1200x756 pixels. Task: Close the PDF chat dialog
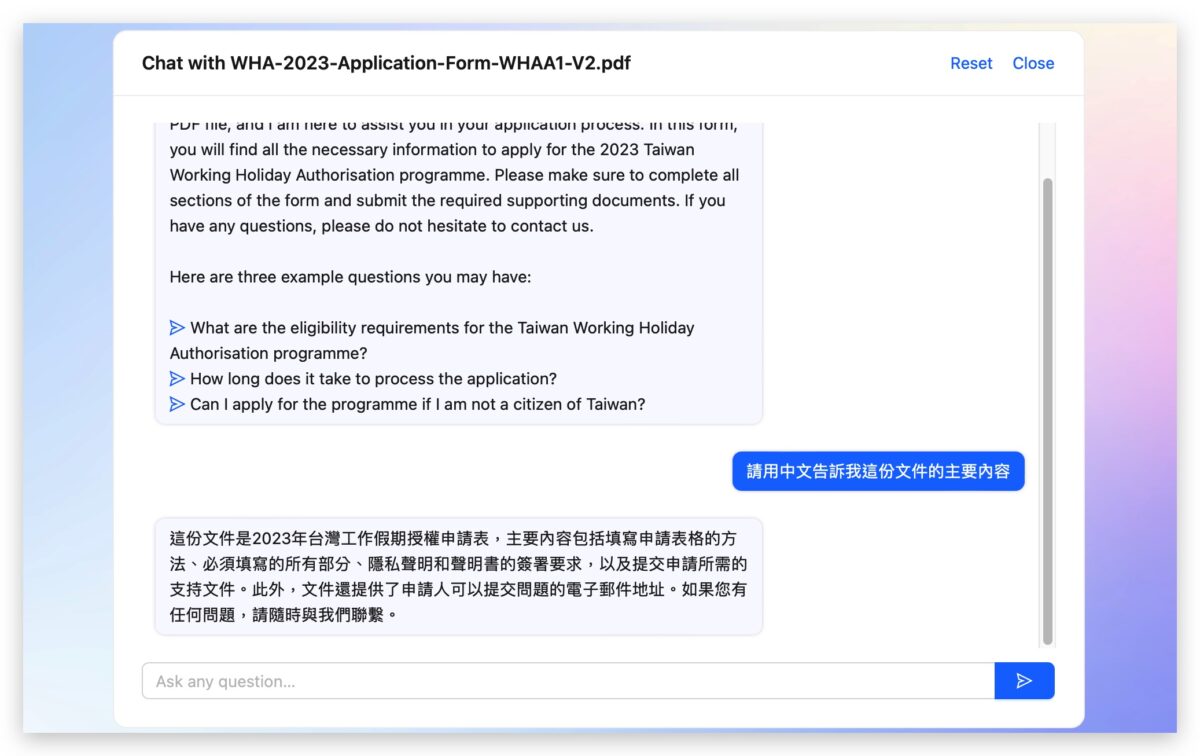coord(1033,63)
